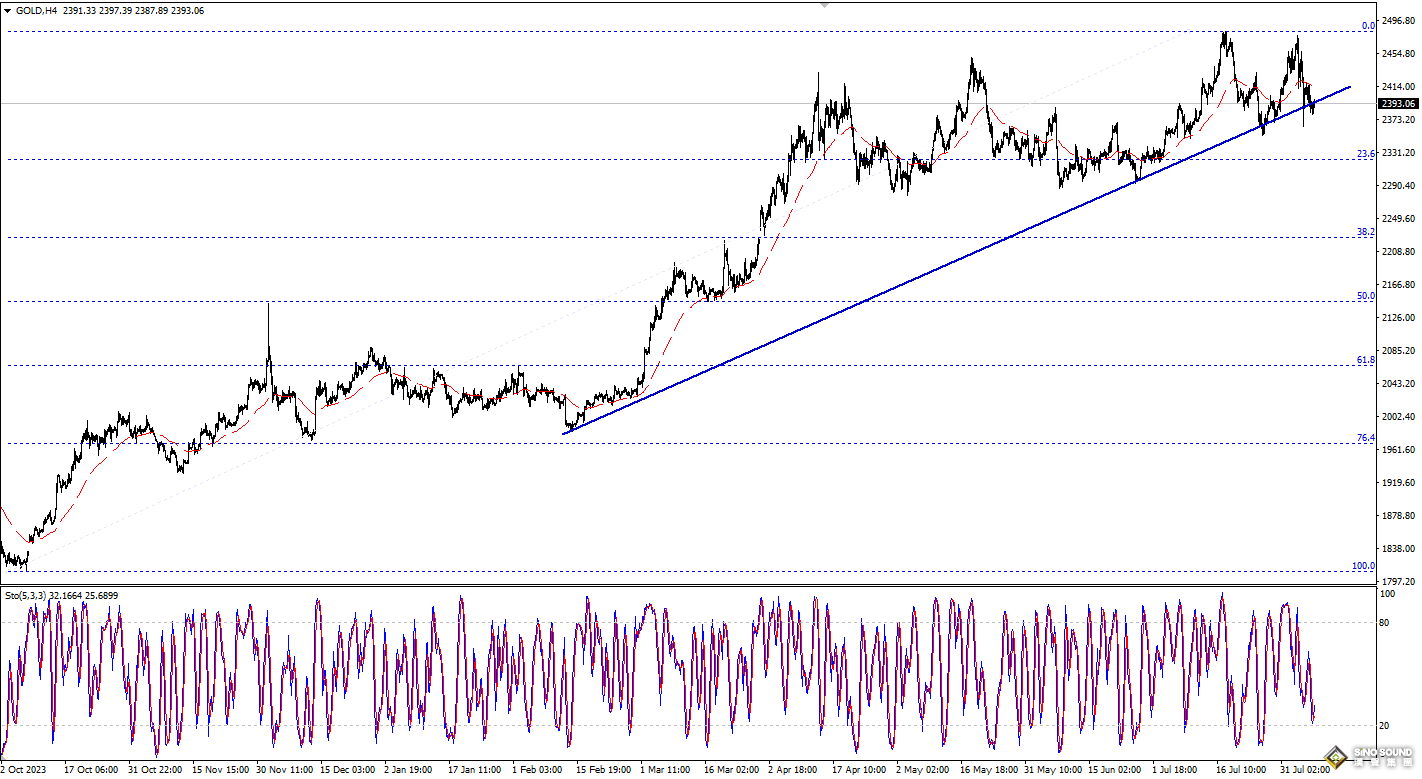The height and width of the screenshot is (779, 1422).
Task: Select the Fibonacci 23.6 level label
Action: (x=1365, y=154)
